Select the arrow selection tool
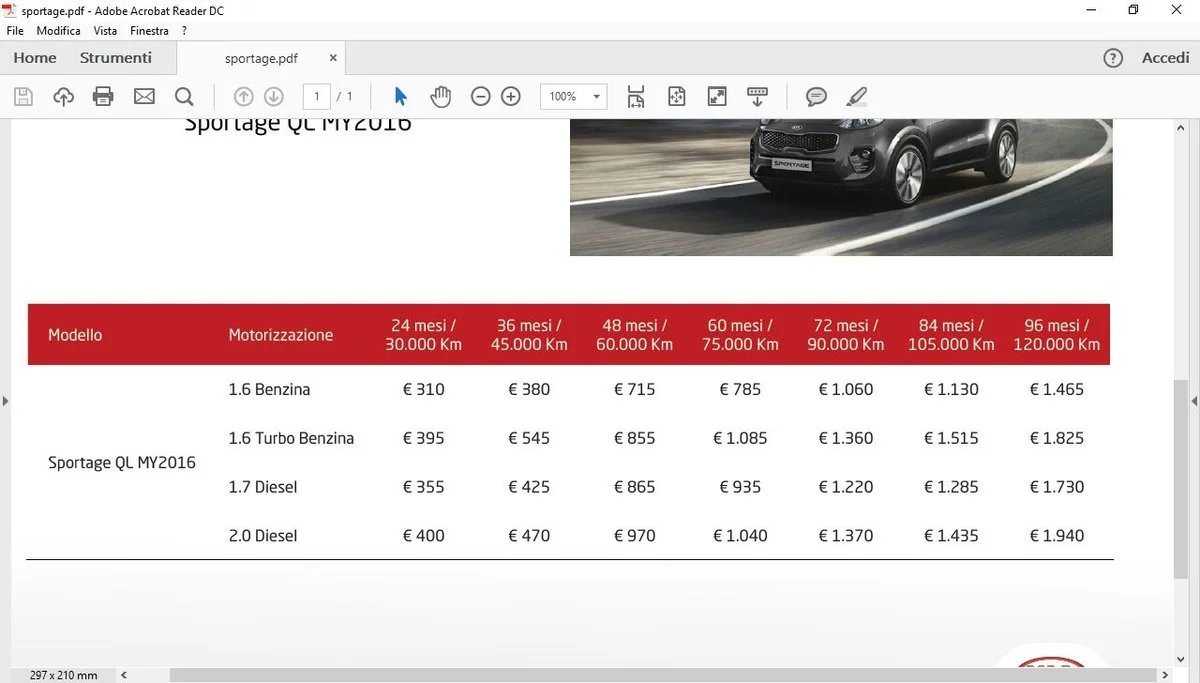This screenshot has width=1200, height=683. click(x=401, y=97)
